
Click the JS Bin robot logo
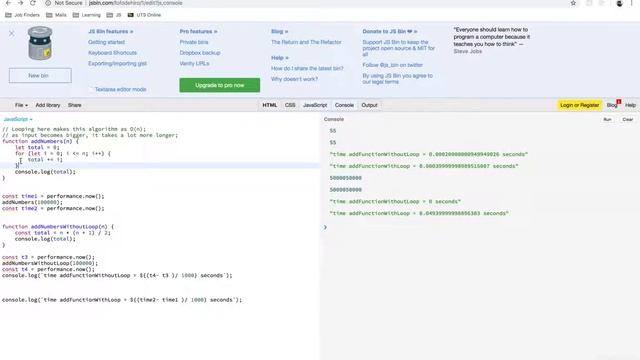click(x=40, y=43)
